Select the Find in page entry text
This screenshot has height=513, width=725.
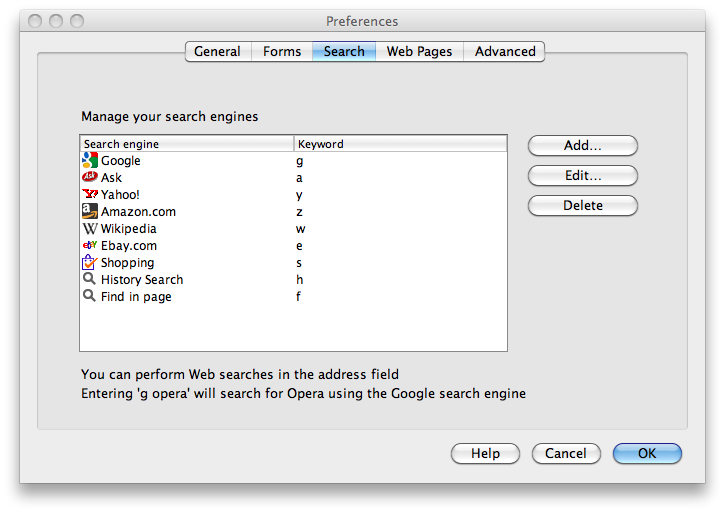[136, 297]
